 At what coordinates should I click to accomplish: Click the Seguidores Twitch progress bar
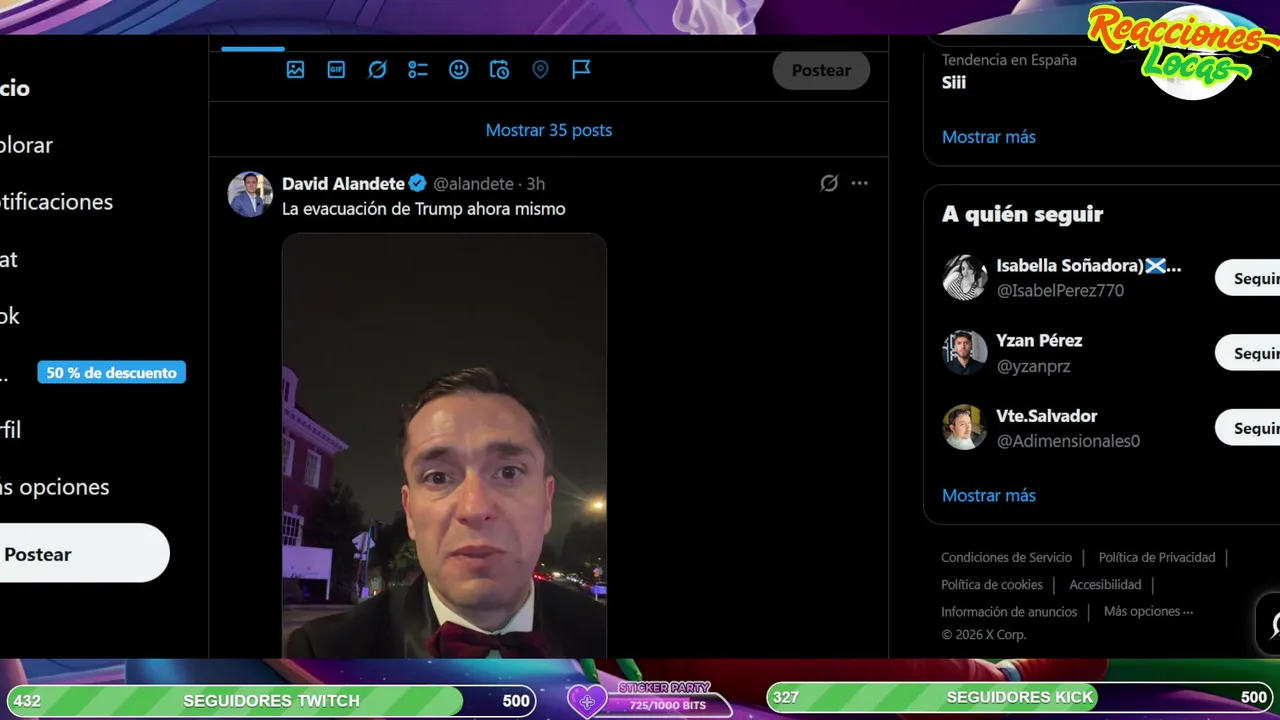pos(271,700)
